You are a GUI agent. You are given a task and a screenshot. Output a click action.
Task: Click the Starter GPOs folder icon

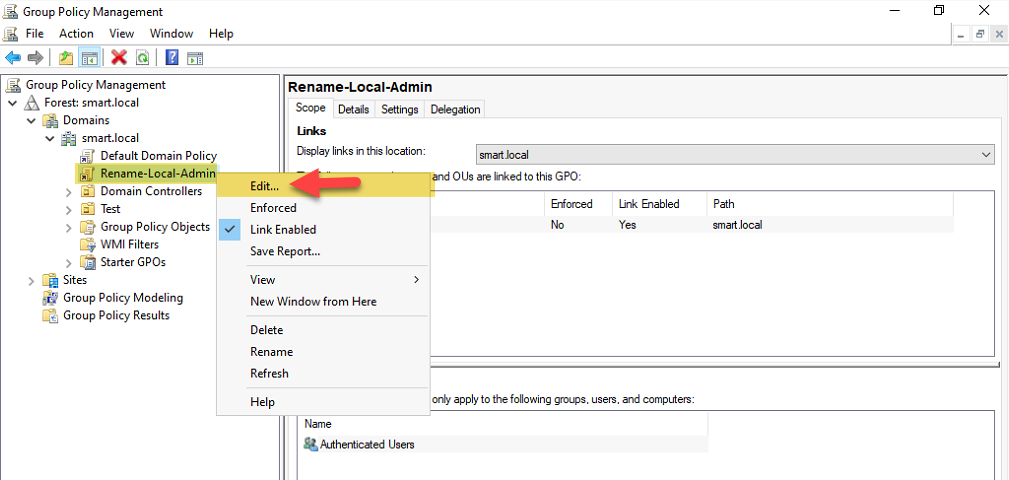coord(88,263)
